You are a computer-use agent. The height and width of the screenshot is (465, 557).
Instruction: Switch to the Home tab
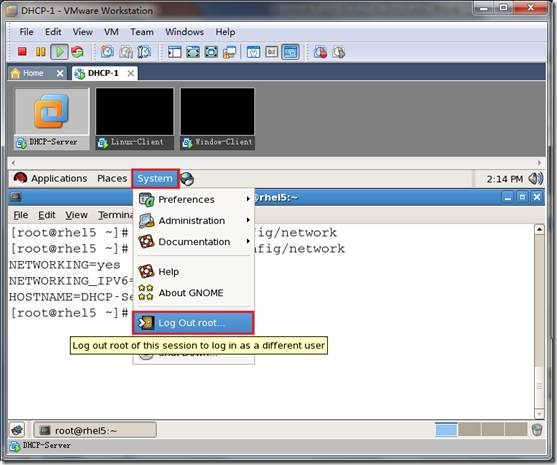pos(33,74)
